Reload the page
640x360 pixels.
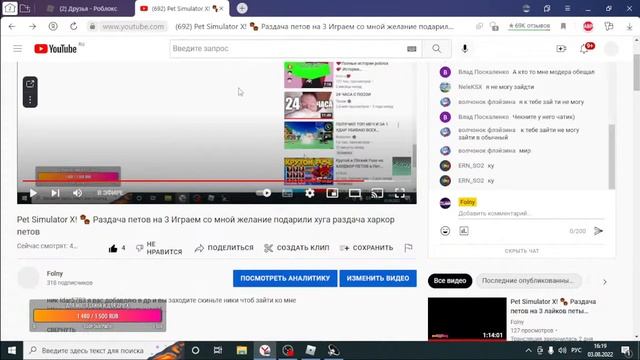click(x=73, y=27)
